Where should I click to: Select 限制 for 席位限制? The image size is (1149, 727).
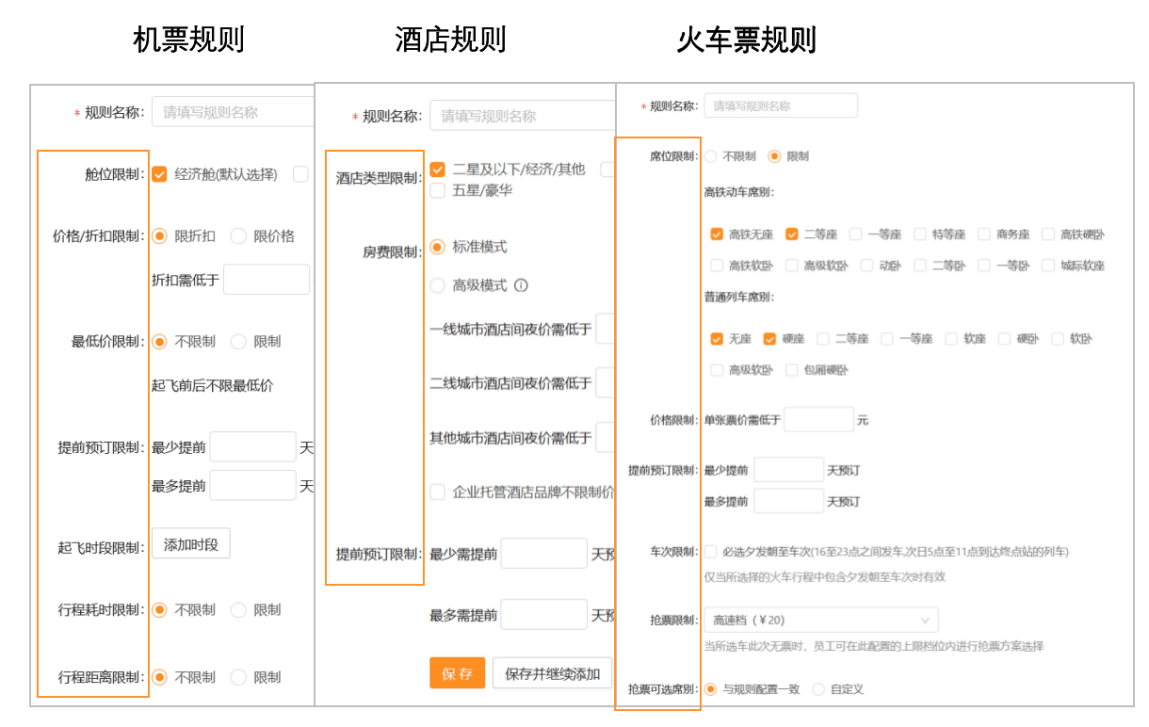775,156
